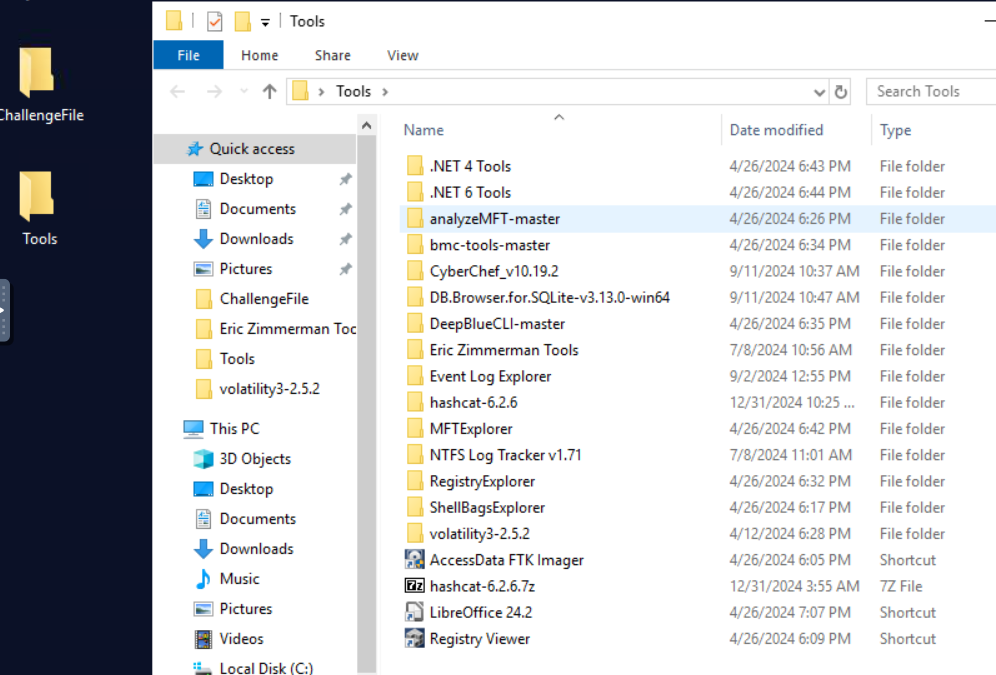Expand the address bar history dropdown
This screenshot has width=996, height=675.
(x=820, y=92)
